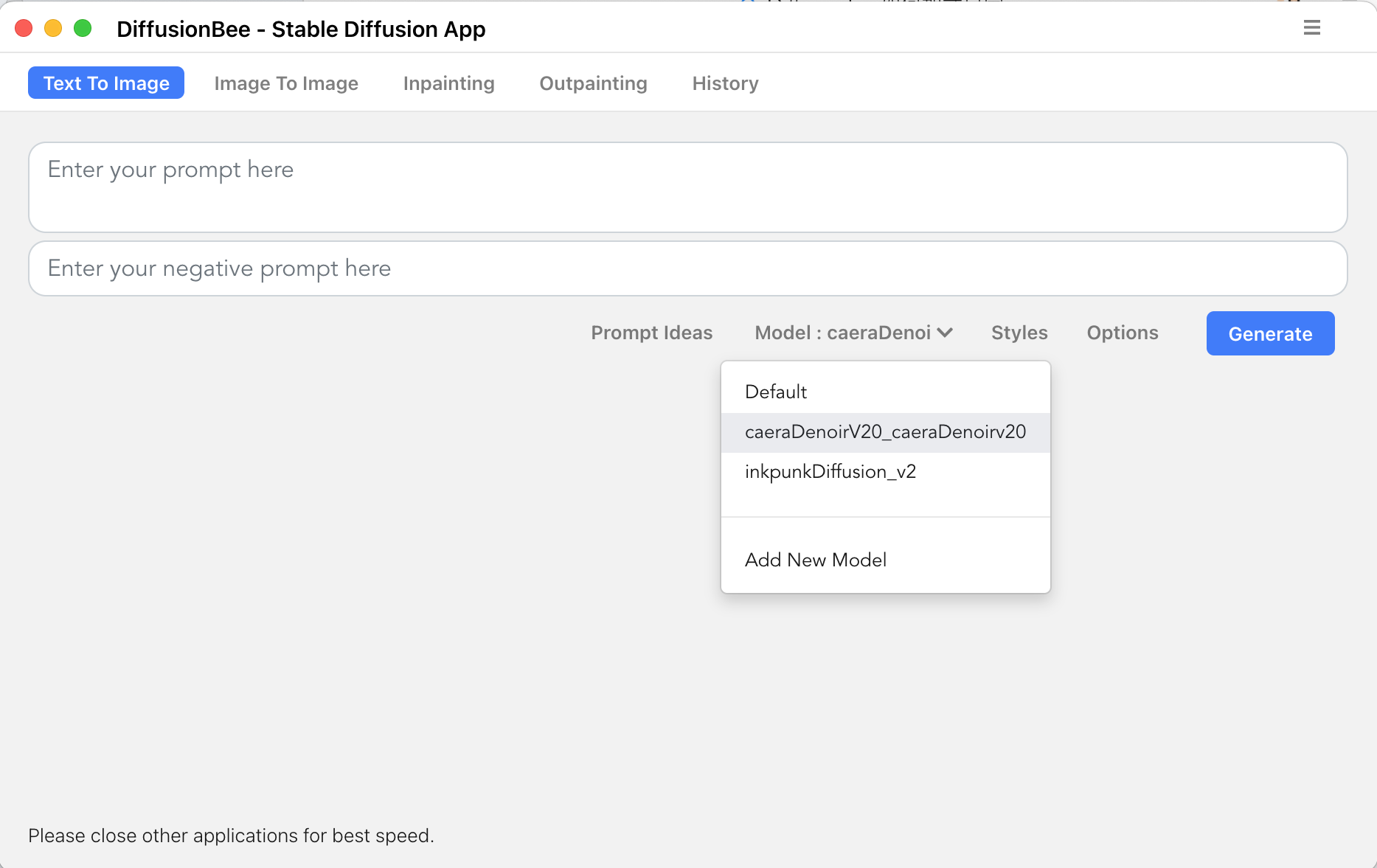Open the Styles menu
Screen dimensions: 1377x868
pyautogui.click(x=1019, y=333)
